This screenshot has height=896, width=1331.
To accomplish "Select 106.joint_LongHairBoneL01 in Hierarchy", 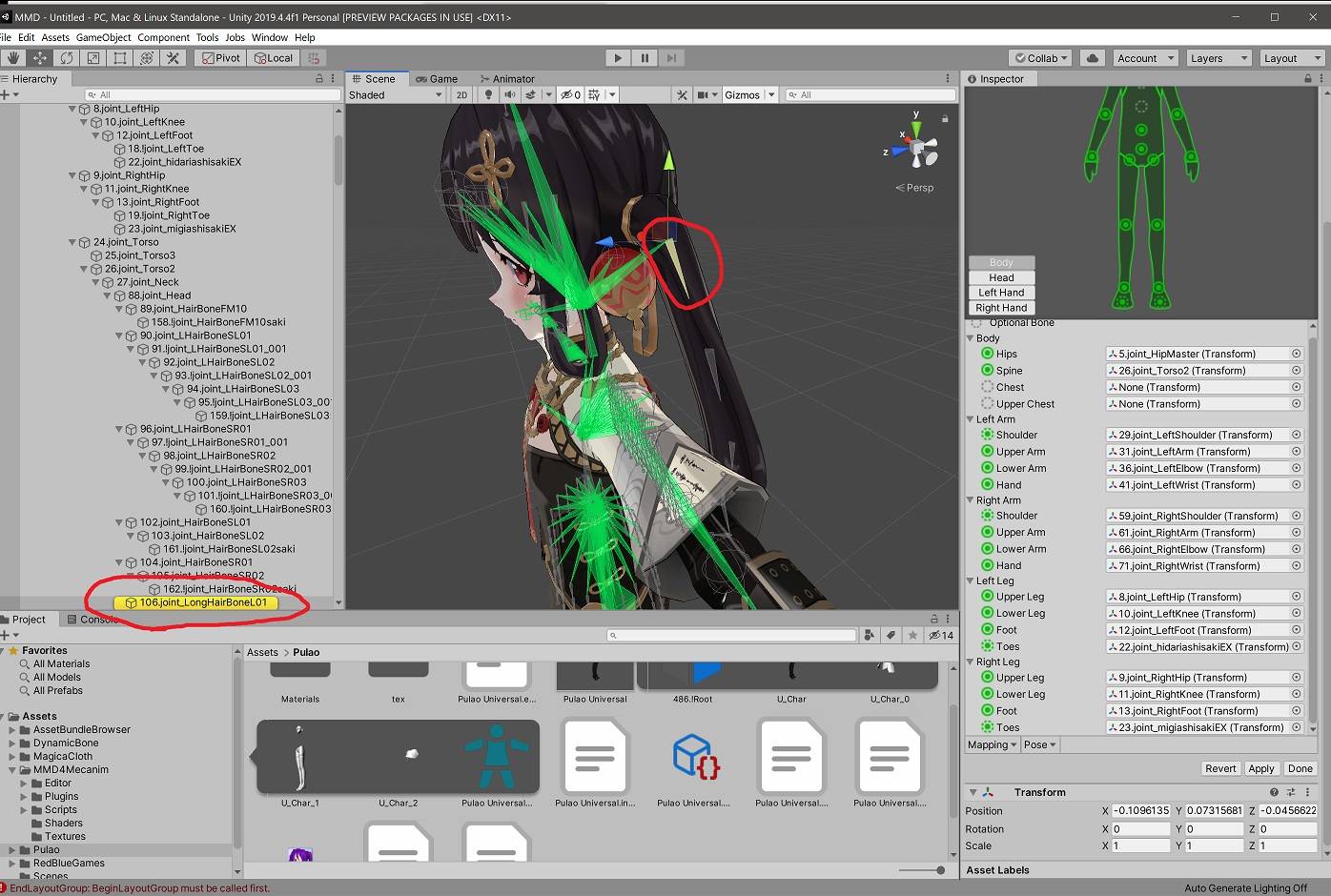I will click(195, 602).
